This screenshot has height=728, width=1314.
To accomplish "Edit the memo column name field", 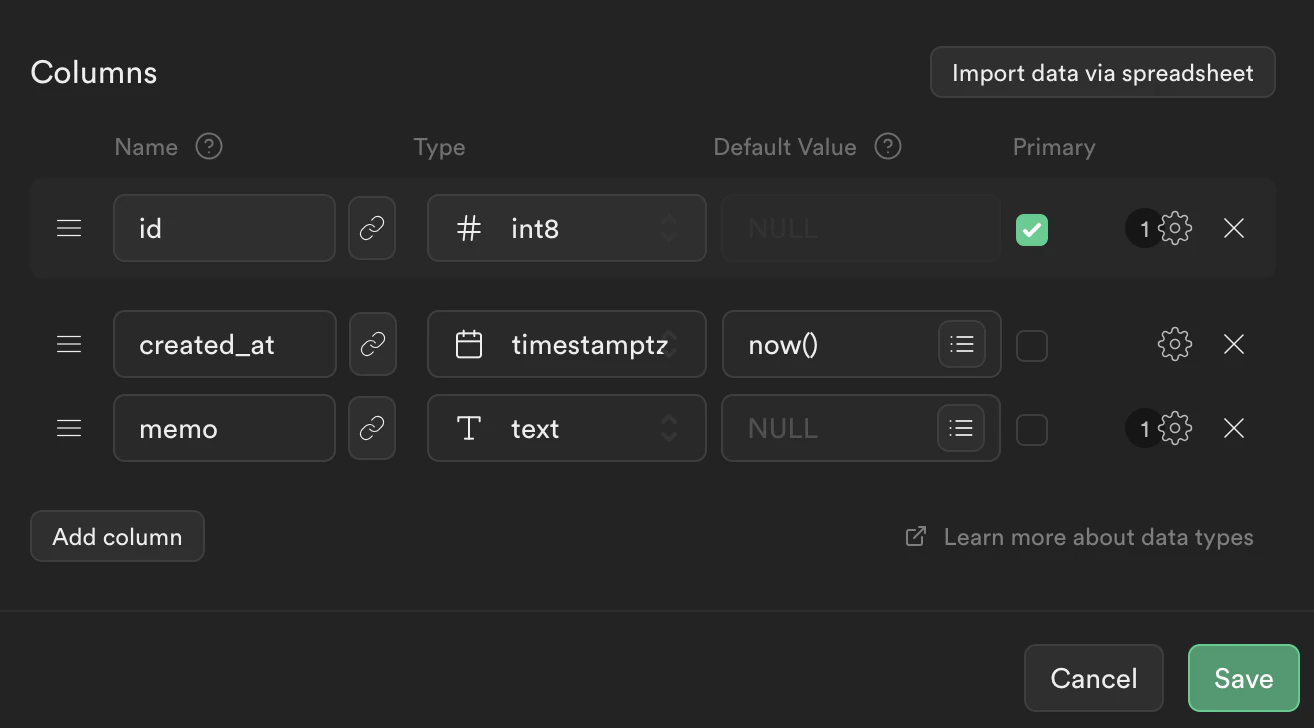I will click(x=225, y=428).
